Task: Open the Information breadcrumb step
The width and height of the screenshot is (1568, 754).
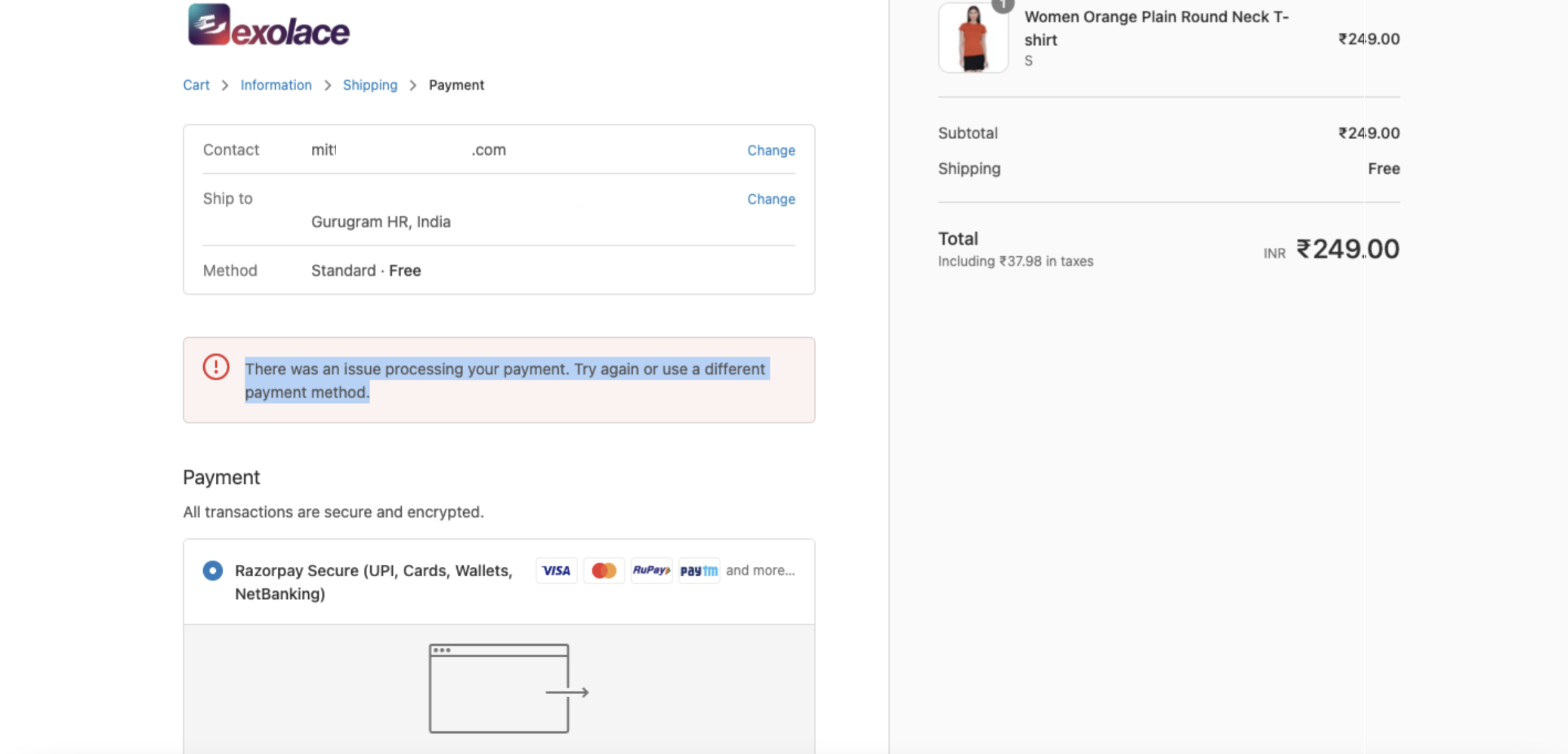Action: click(x=276, y=85)
